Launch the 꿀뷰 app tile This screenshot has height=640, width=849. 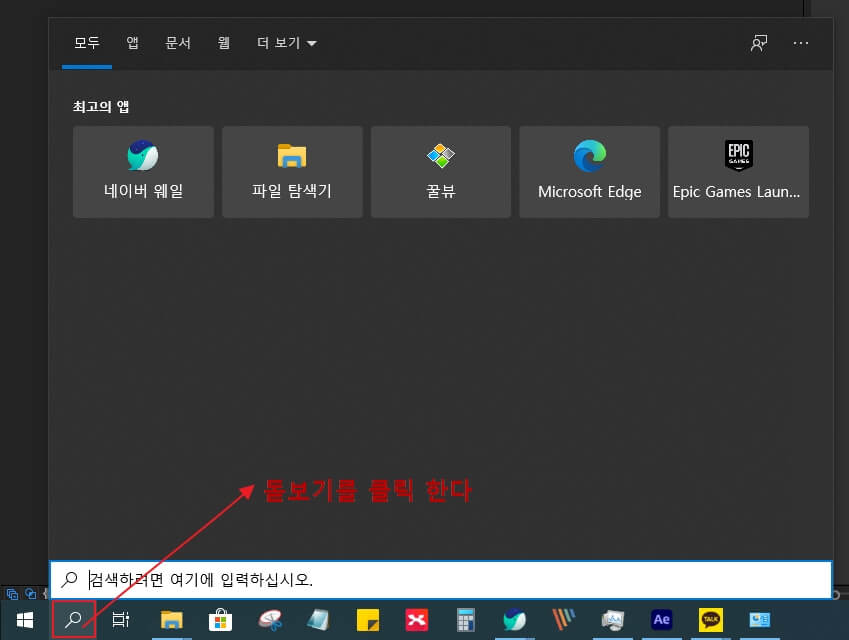(441, 172)
